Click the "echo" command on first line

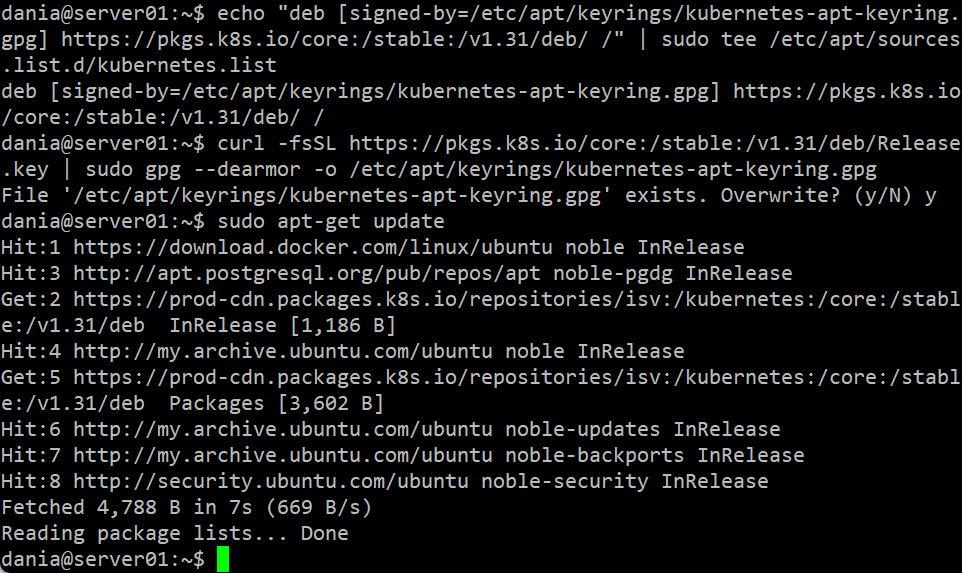pyautogui.click(x=240, y=13)
